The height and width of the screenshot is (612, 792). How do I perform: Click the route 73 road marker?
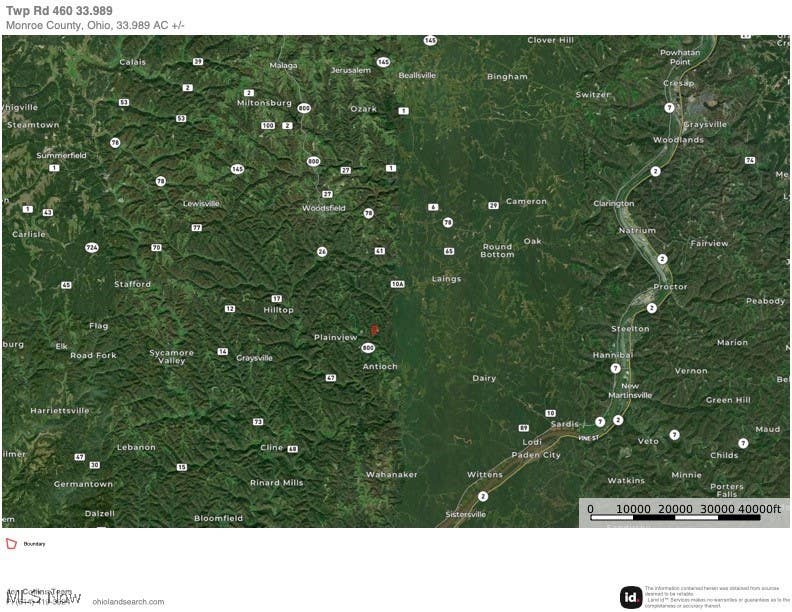click(x=258, y=422)
